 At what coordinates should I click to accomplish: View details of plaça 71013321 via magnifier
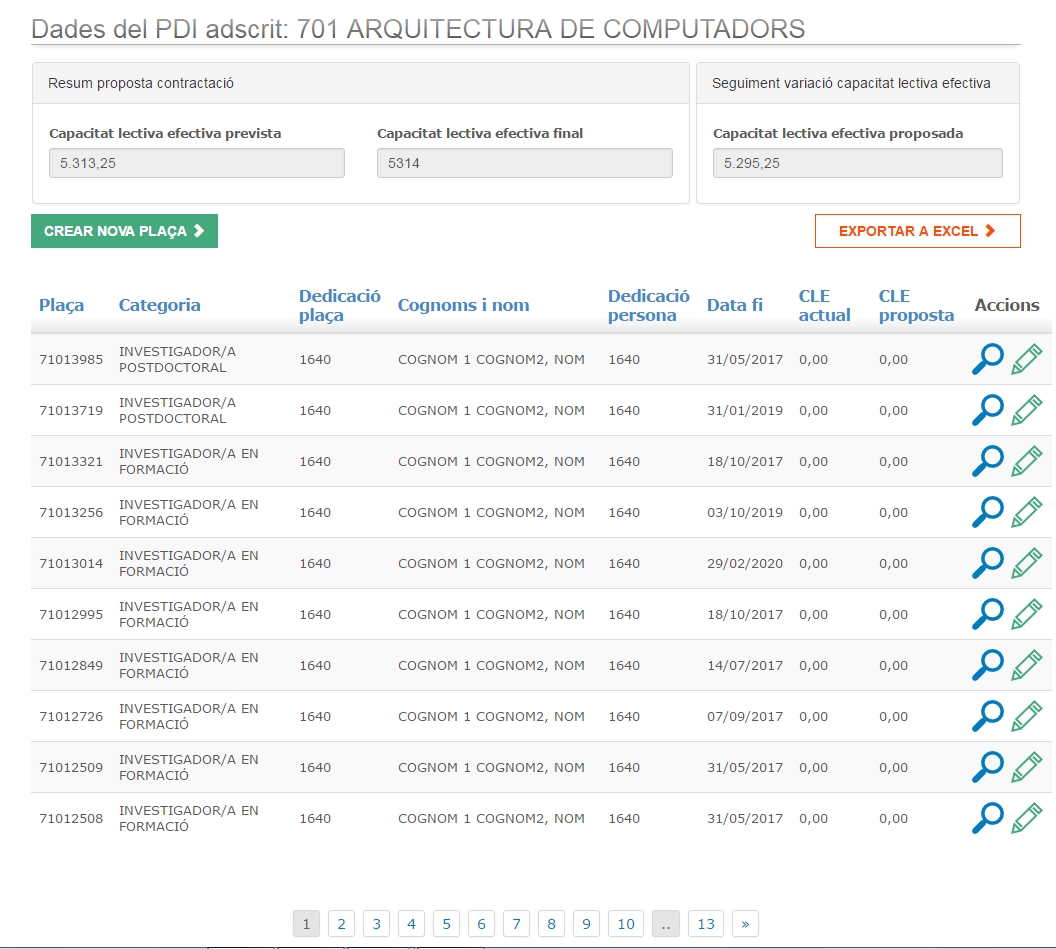pos(987,462)
